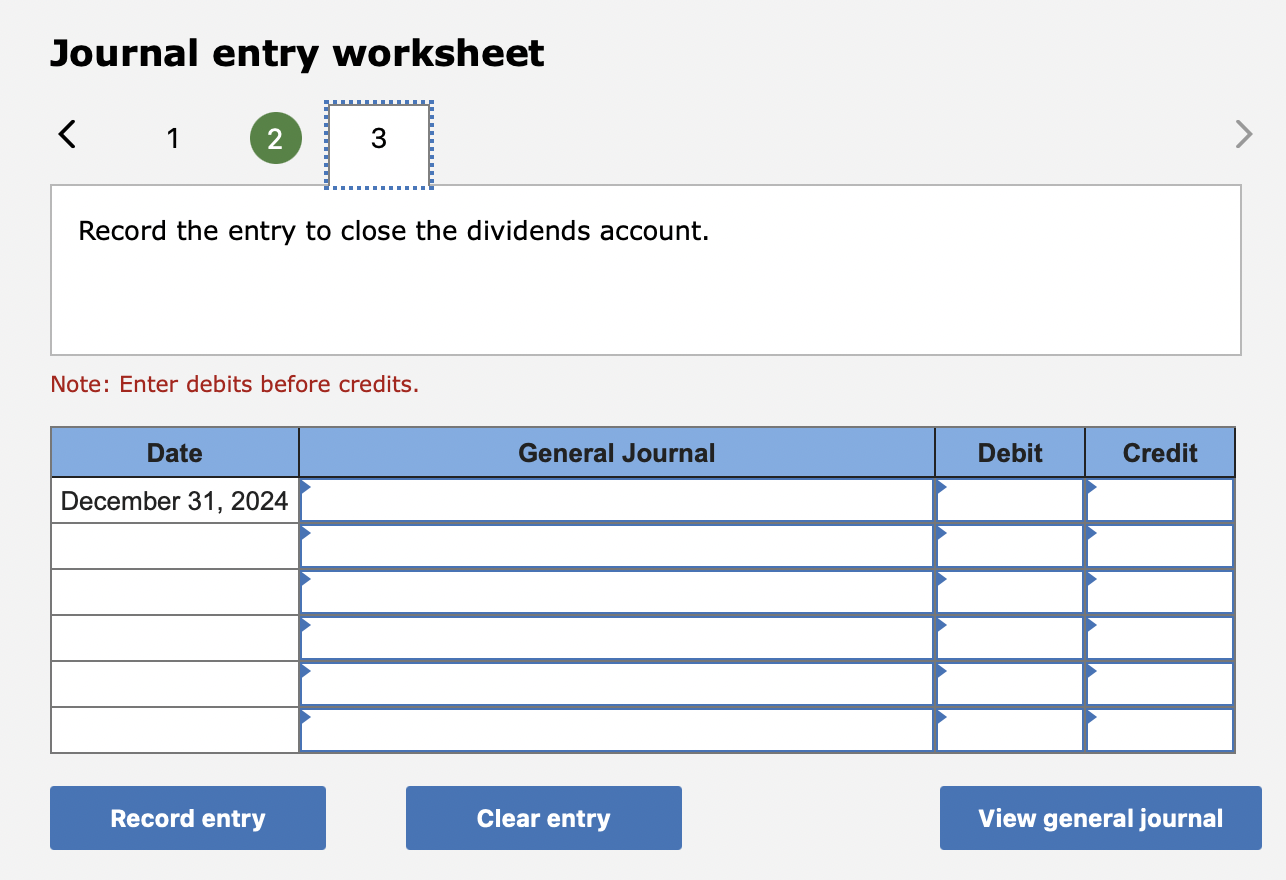1286x880 pixels.
Task: Open View general journal
Action: [x=1101, y=818]
